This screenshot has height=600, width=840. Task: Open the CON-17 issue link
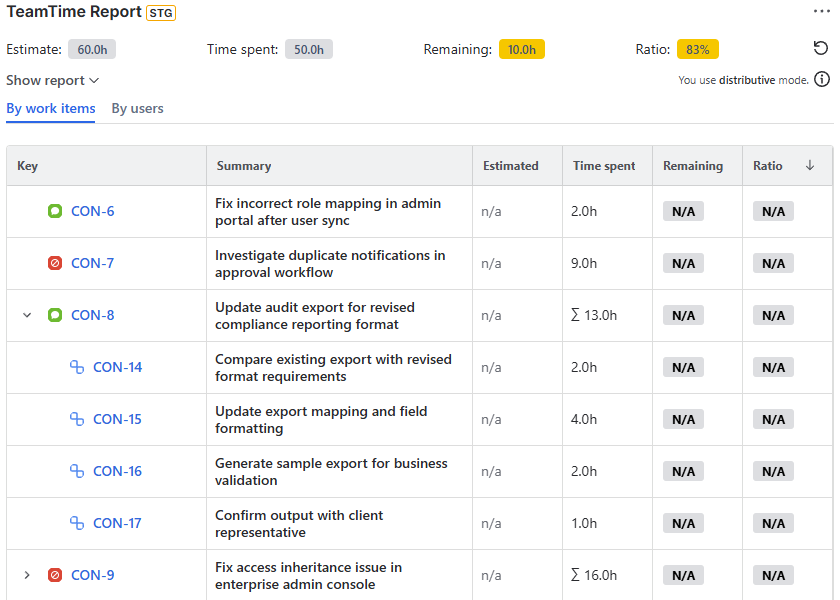[x=117, y=523]
